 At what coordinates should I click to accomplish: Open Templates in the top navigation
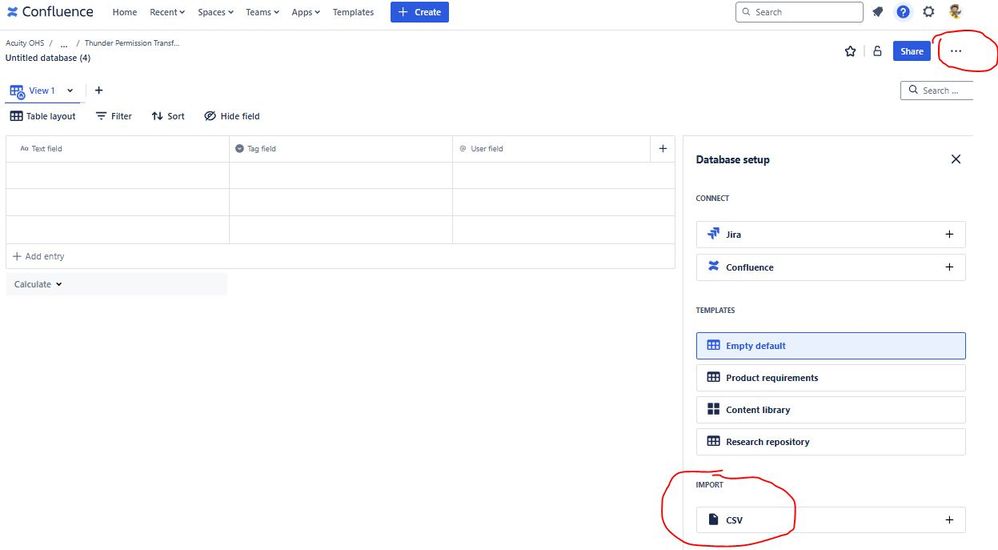click(x=353, y=12)
